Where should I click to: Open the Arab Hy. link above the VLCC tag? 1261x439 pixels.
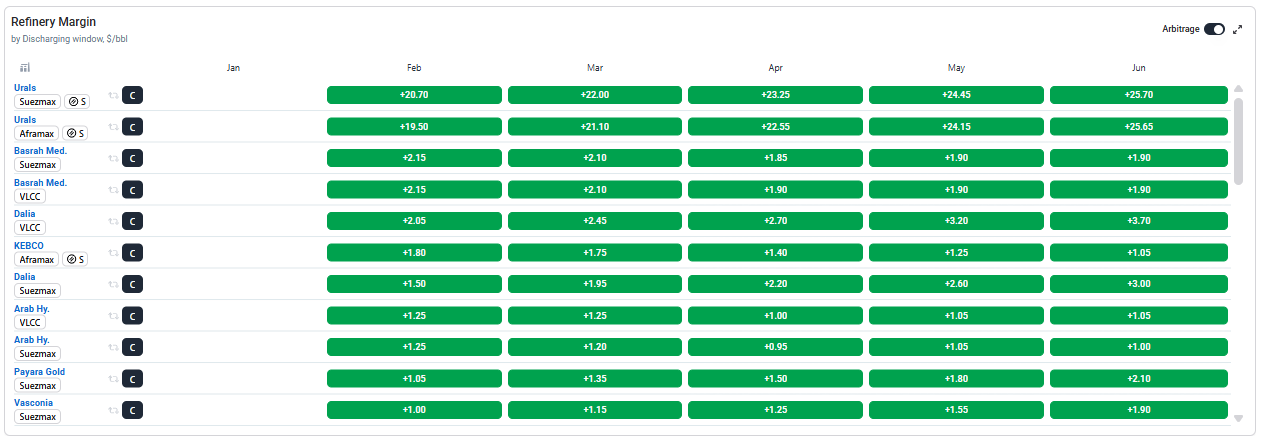[32, 309]
